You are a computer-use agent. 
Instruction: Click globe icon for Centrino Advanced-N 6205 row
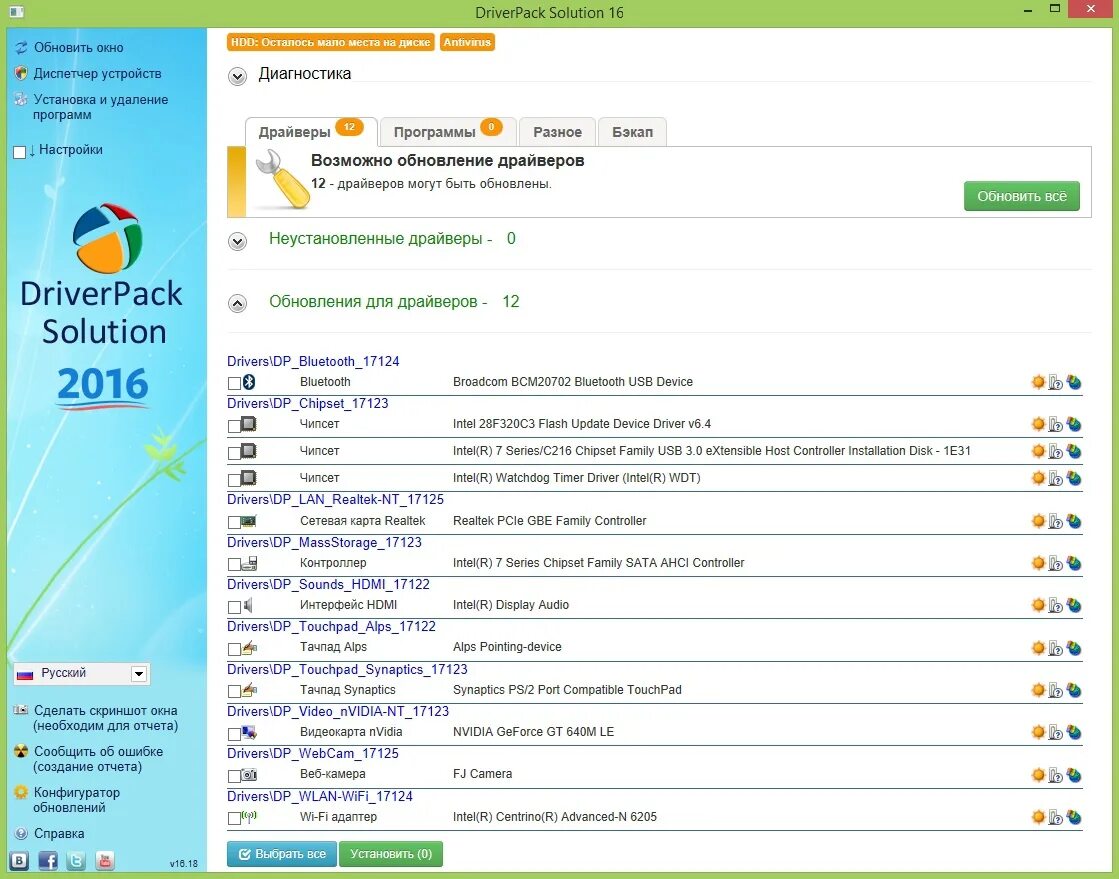pyautogui.click(x=1074, y=818)
